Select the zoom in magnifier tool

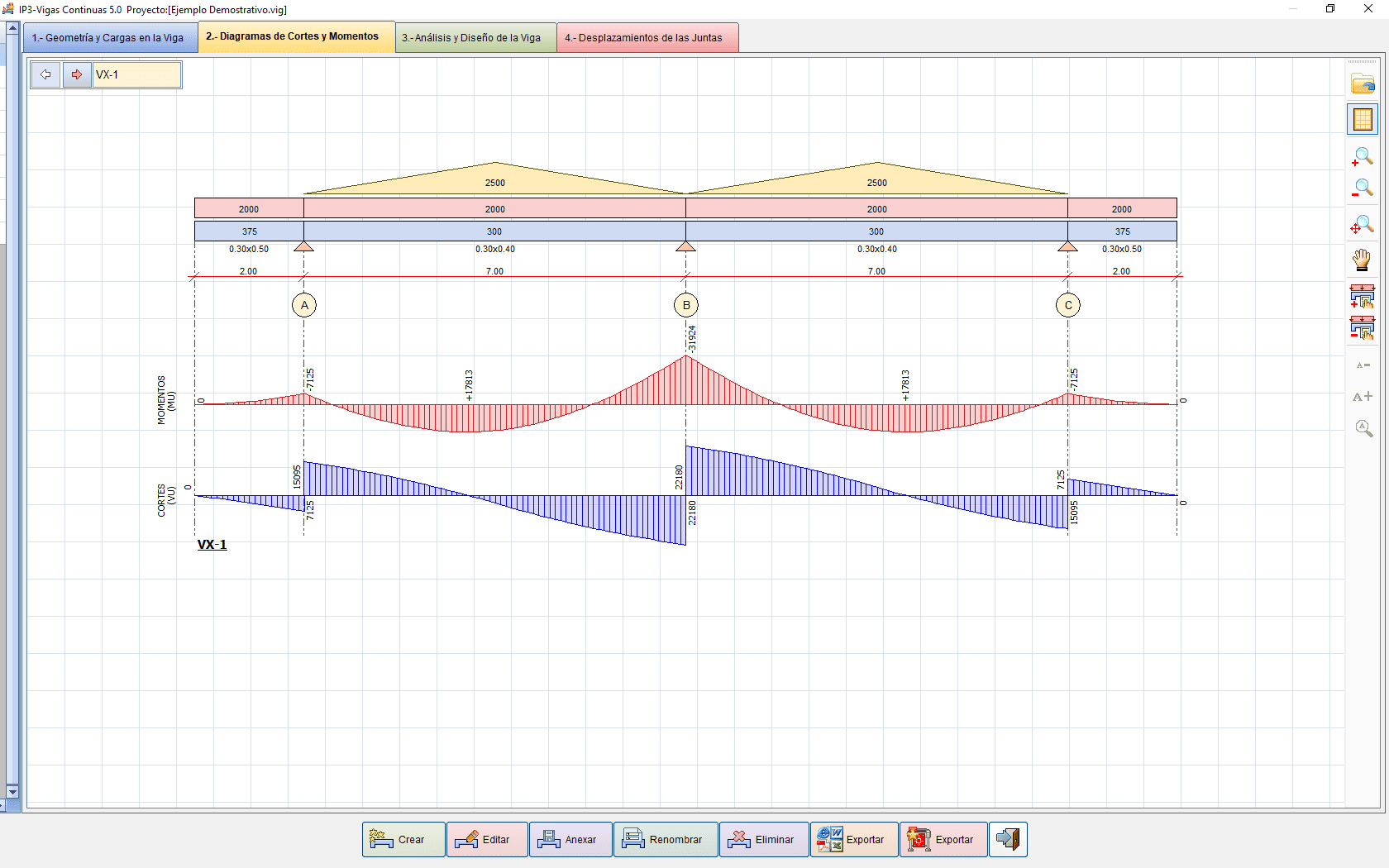point(1363,156)
